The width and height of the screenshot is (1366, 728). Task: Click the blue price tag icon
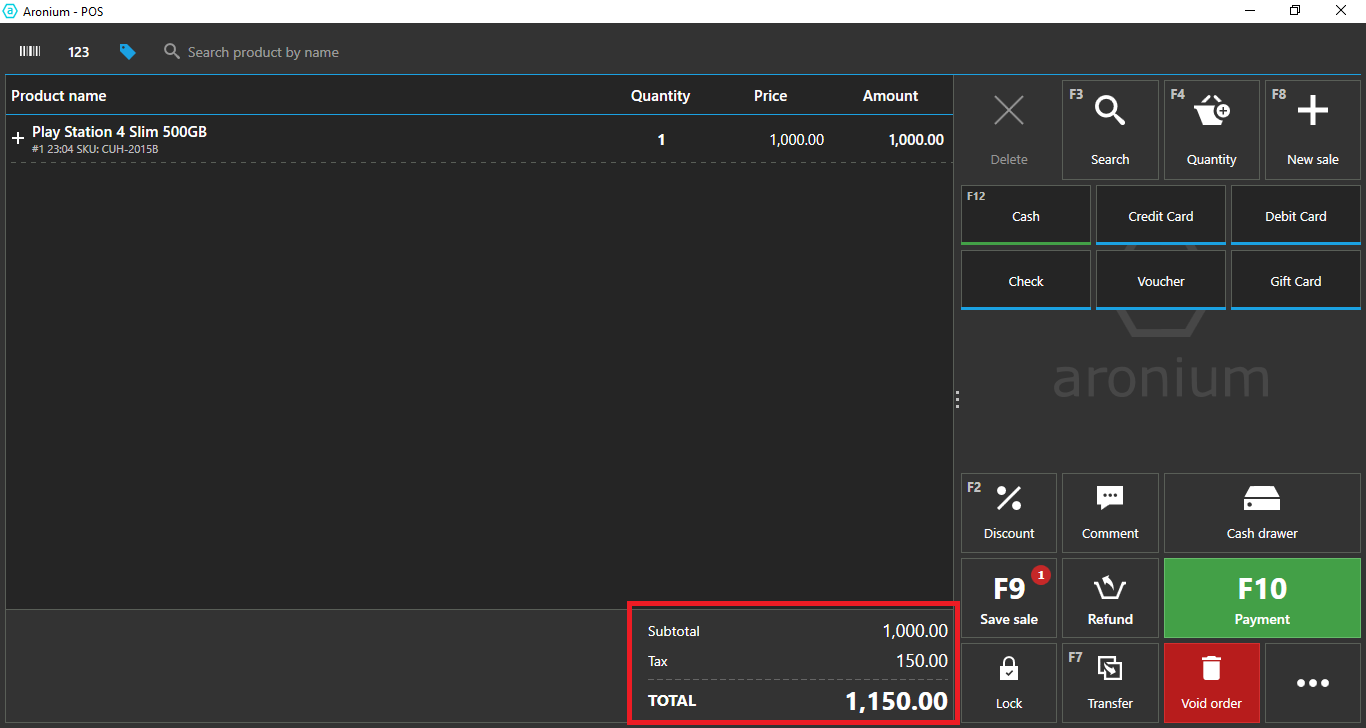[127, 52]
